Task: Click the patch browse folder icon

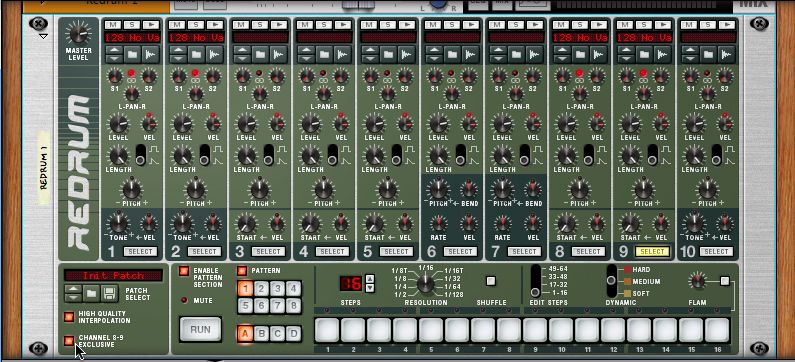Action: point(91,293)
